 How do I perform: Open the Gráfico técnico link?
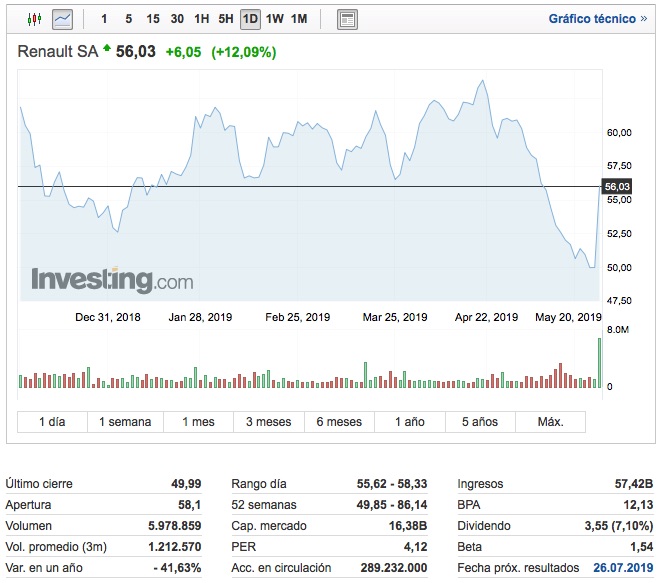597,19
